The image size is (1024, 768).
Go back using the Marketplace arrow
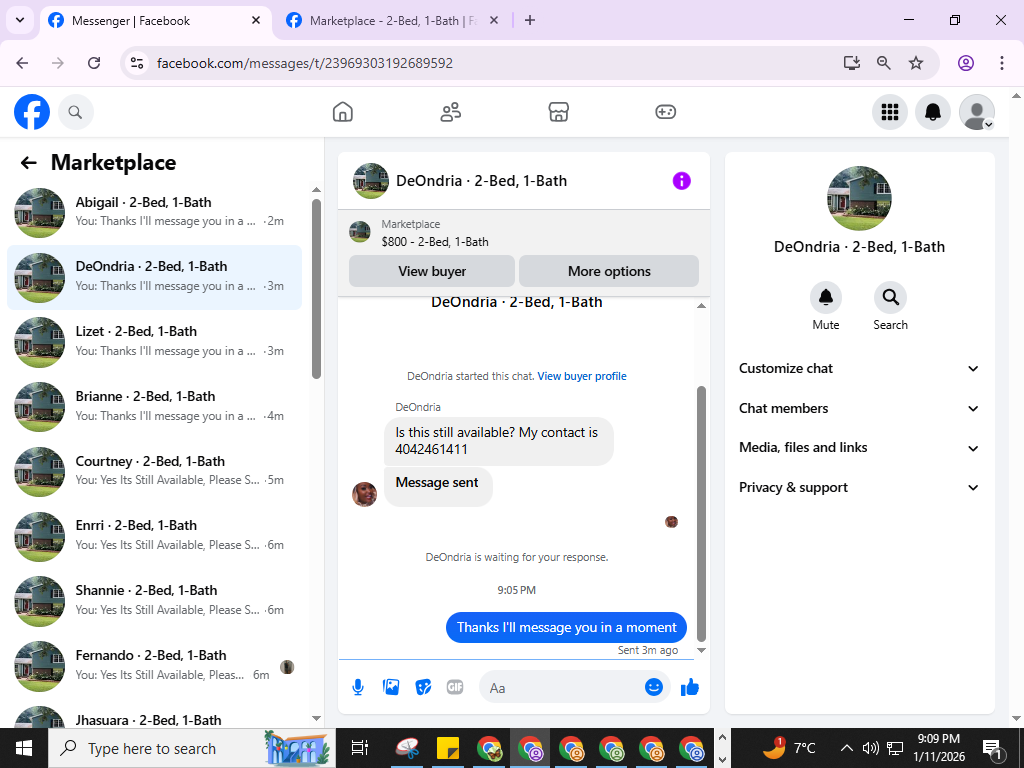(x=29, y=163)
